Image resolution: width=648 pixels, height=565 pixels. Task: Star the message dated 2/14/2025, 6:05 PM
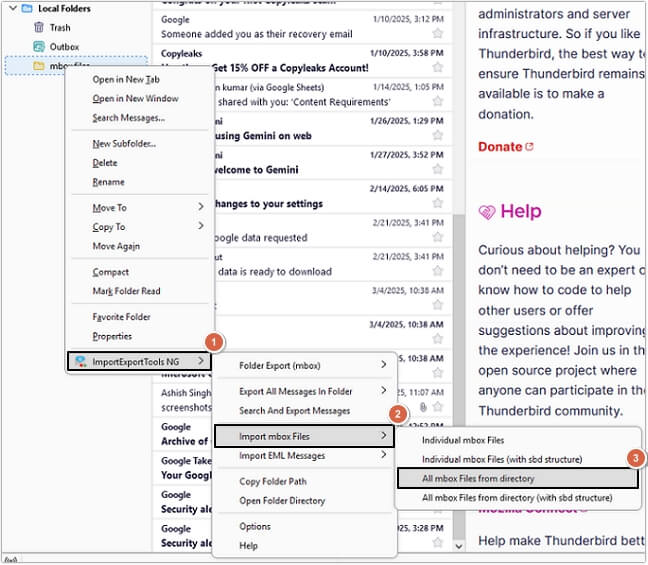(x=437, y=204)
